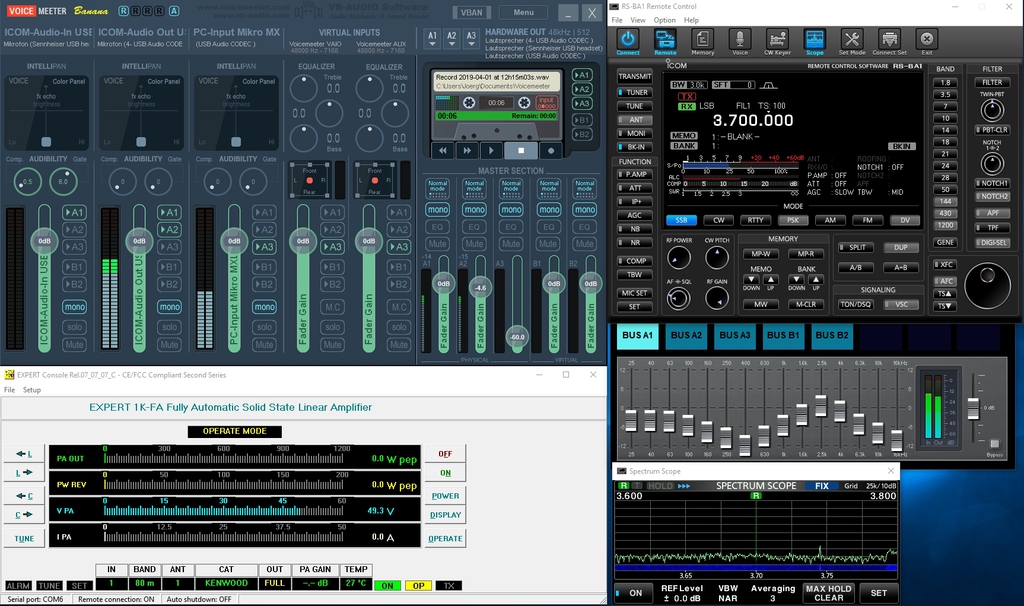Toggle solo on PC-Input Mikro strip
The height and width of the screenshot is (606, 1024).
pos(264,327)
